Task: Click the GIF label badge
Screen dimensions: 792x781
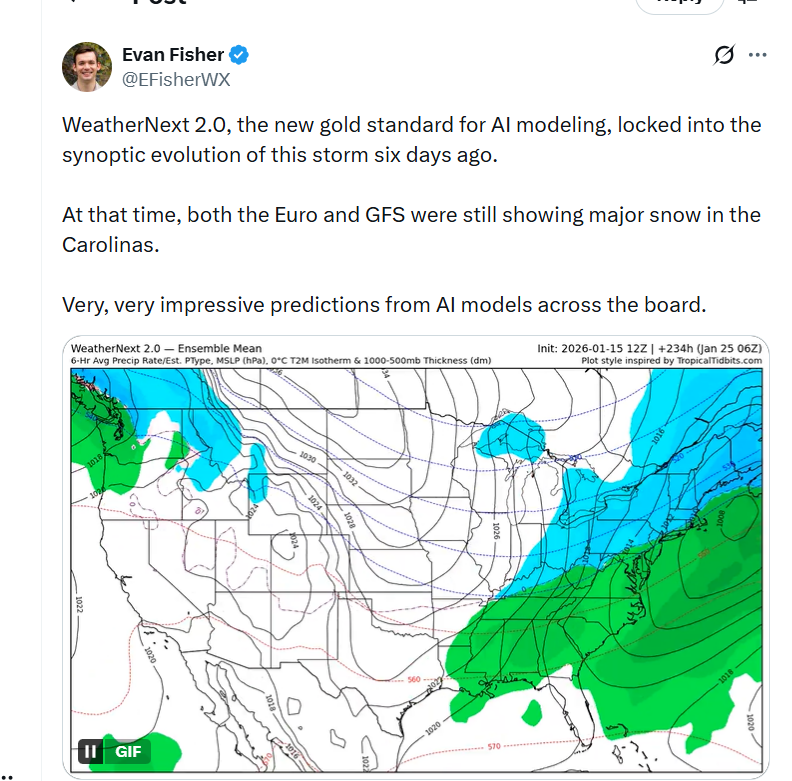Action: (x=129, y=751)
